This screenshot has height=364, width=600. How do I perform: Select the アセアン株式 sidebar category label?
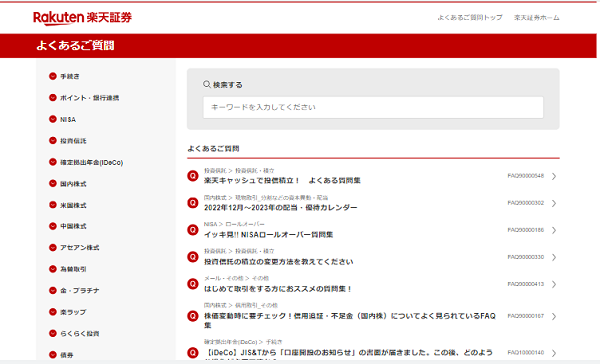(x=80, y=248)
